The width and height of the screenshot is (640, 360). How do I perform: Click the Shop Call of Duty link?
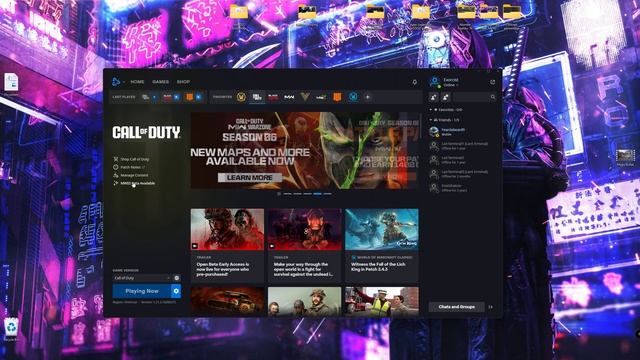click(135, 159)
